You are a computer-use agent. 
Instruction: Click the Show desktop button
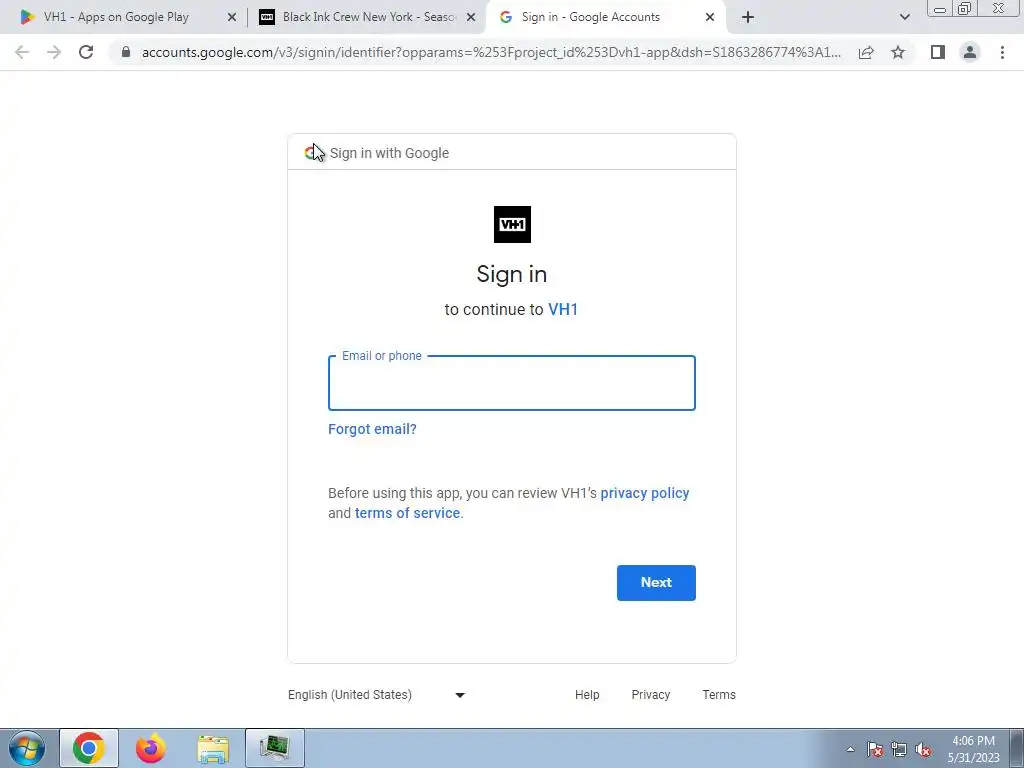[1017, 748]
